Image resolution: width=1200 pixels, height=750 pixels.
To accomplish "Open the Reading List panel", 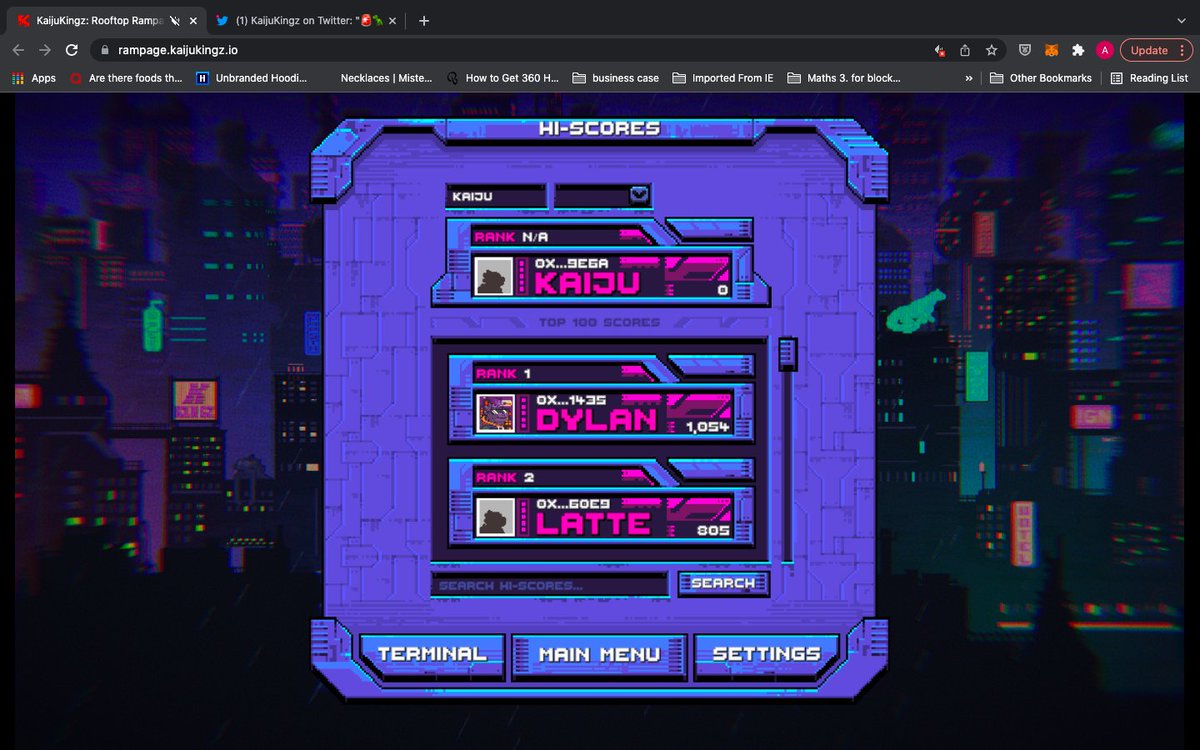I will click(x=1149, y=77).
